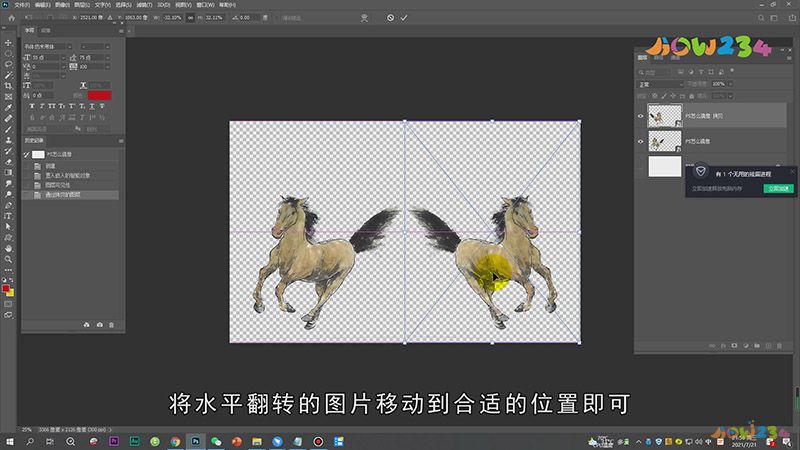Toggle Faux Italic in Character panel
800x450 pixels.
[42, 106]
